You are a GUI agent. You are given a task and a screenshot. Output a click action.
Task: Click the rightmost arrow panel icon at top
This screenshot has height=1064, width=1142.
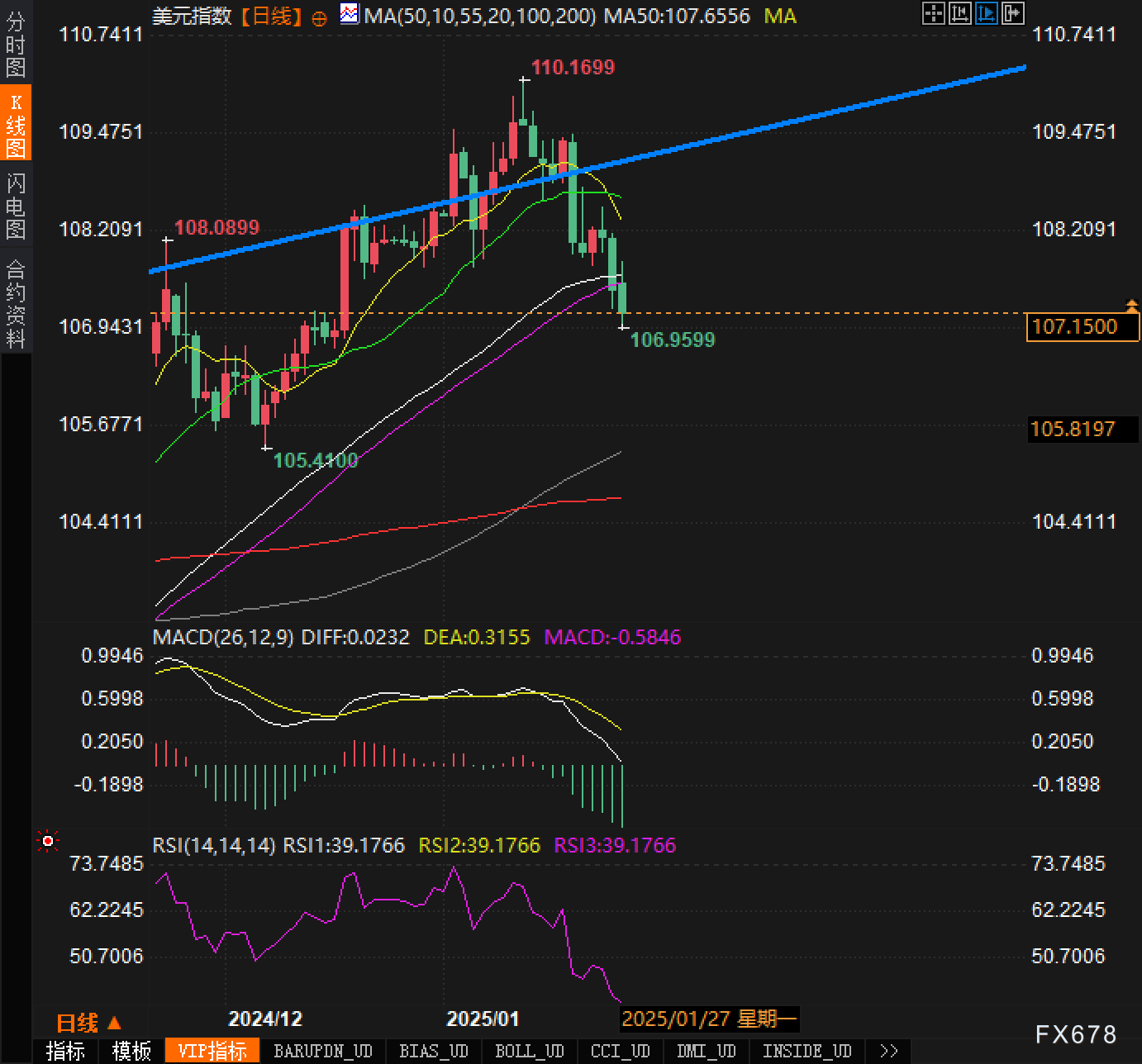[1012, 13]
